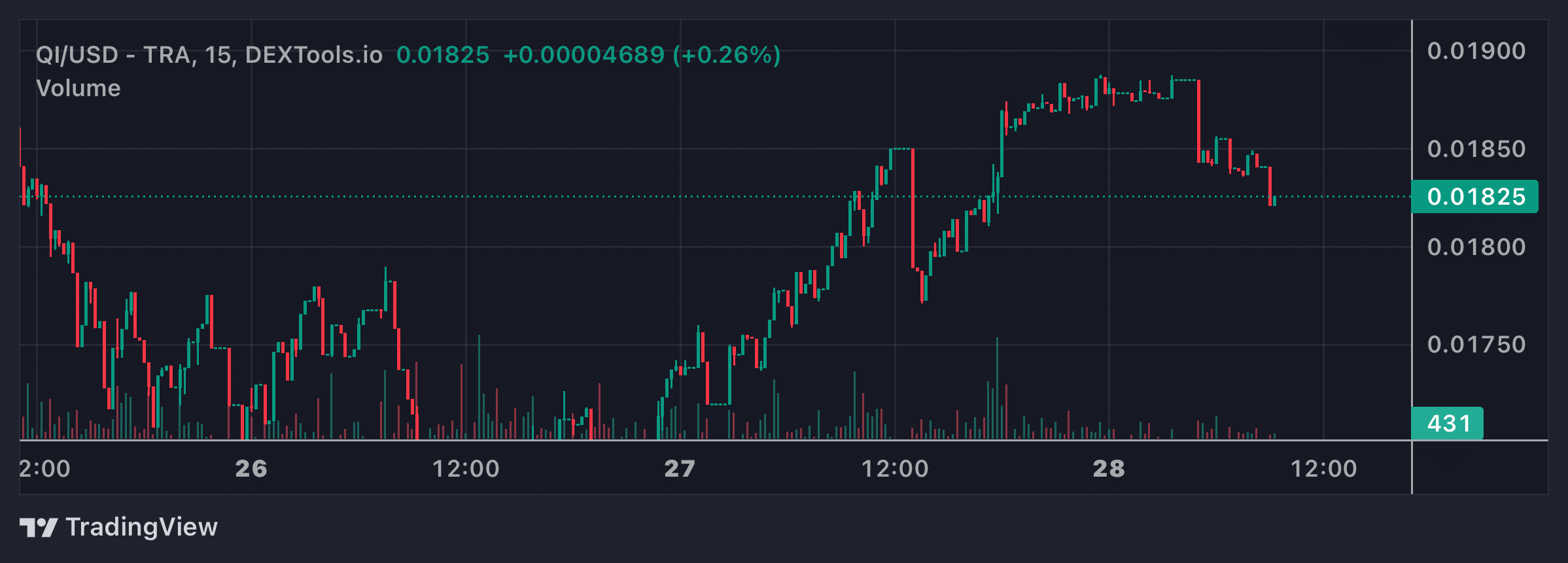Viewport: 1568px width, 563px height.
Task: Click date label 27 on time axis
Action: click(x=680, y=469)
